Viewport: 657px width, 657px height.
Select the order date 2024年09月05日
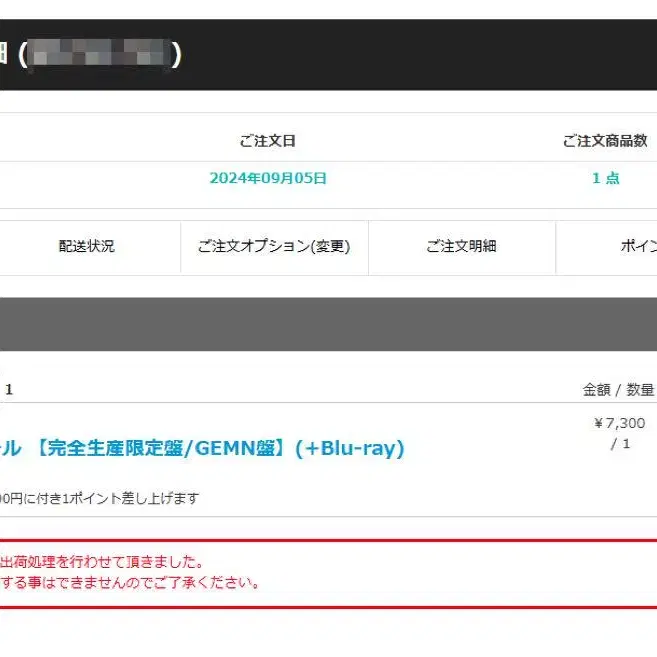[268, 178]
